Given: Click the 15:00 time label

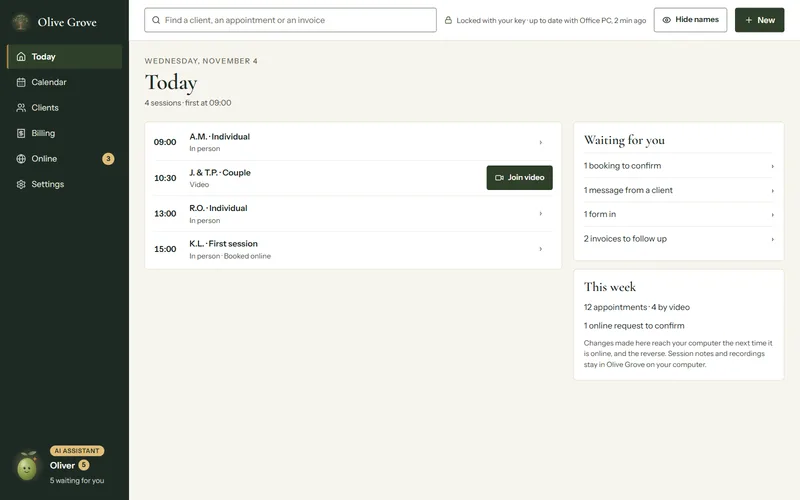Looking at the screenshot, I should click(x=165, y=249).
